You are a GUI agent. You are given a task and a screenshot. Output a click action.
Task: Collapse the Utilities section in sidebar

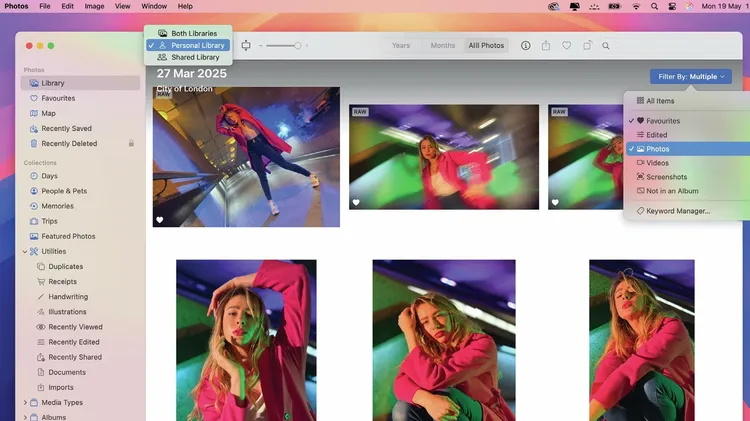(25, 252)
